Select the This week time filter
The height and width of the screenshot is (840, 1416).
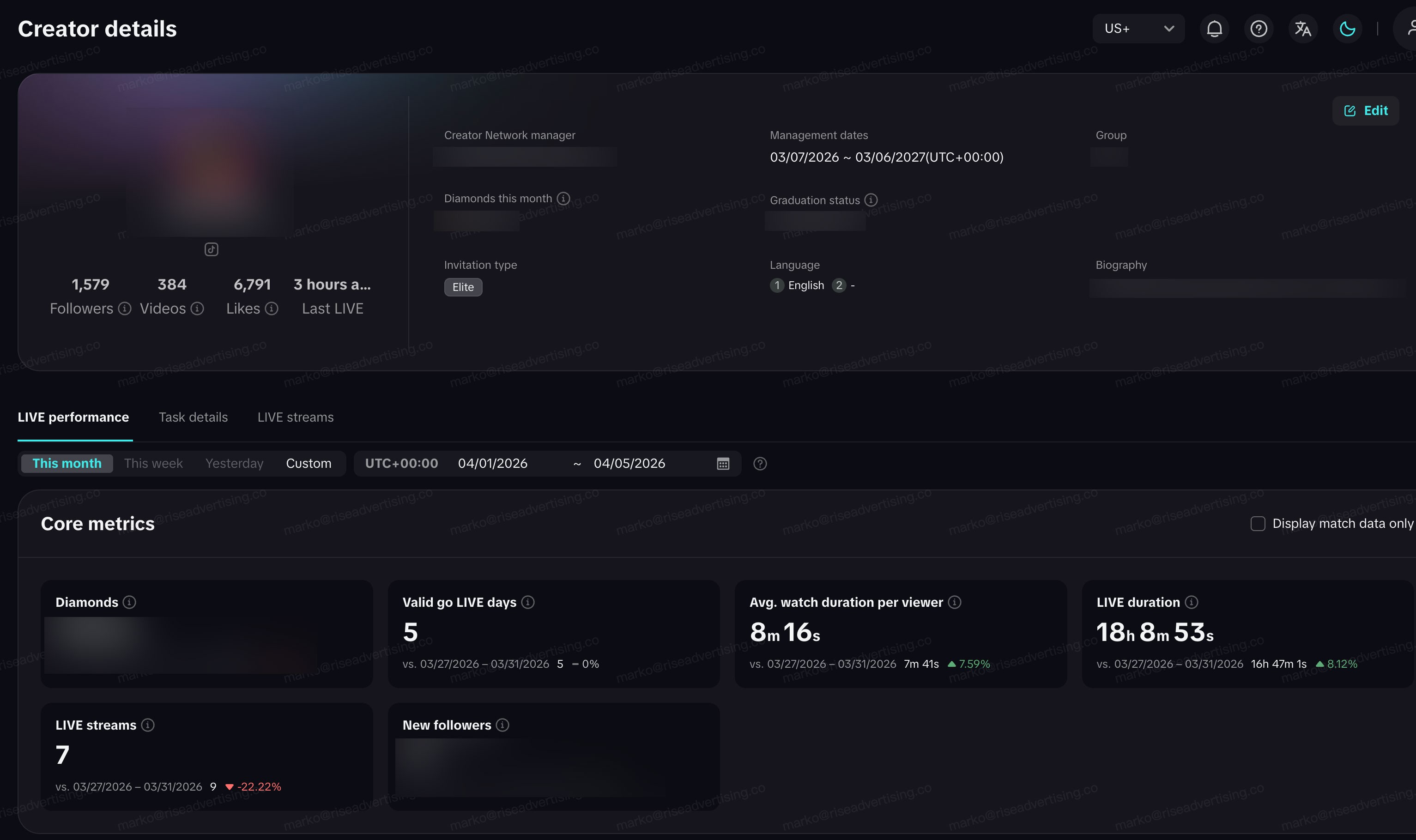tap(153, 464)
